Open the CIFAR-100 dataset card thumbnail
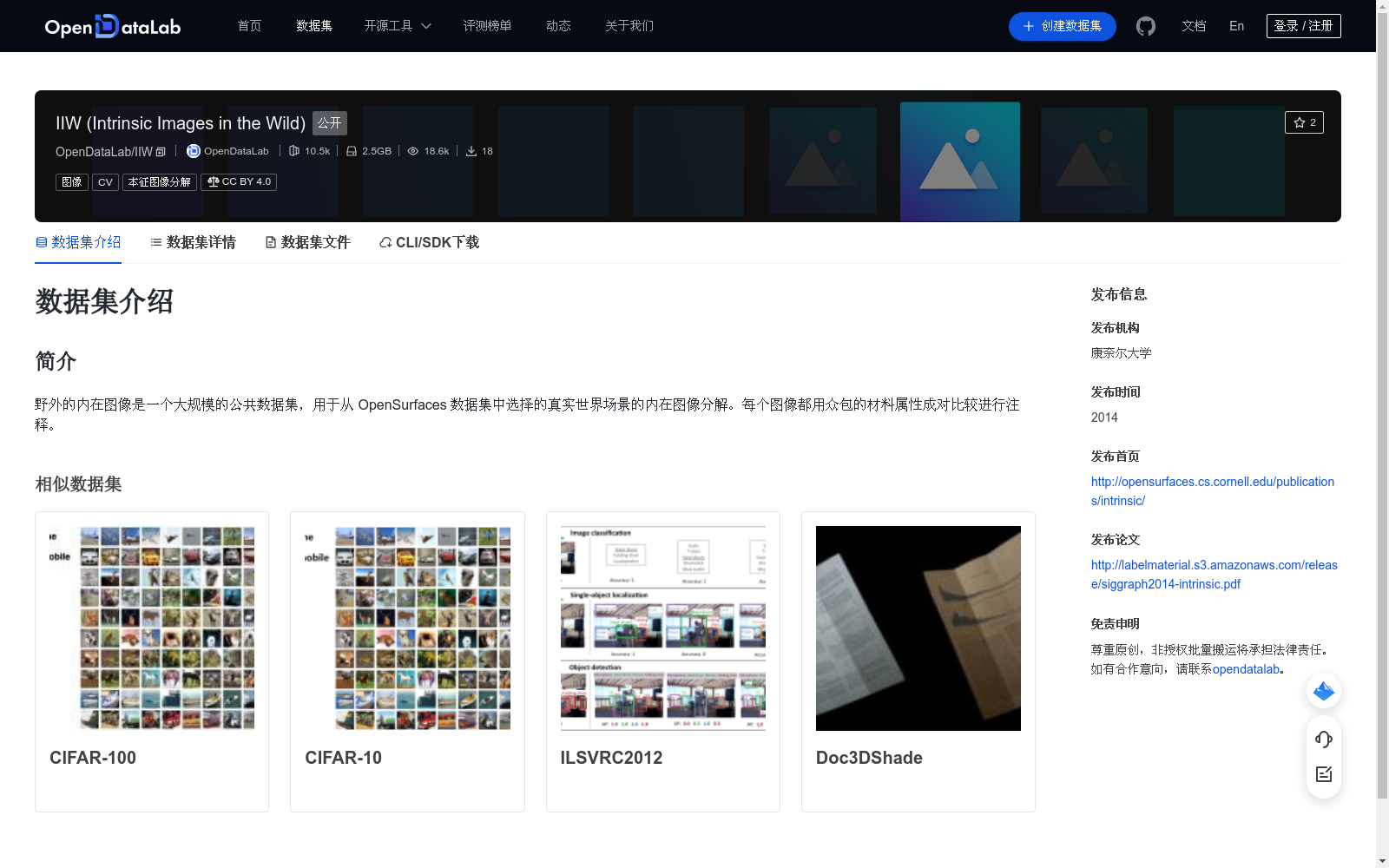 pos(152,628)
